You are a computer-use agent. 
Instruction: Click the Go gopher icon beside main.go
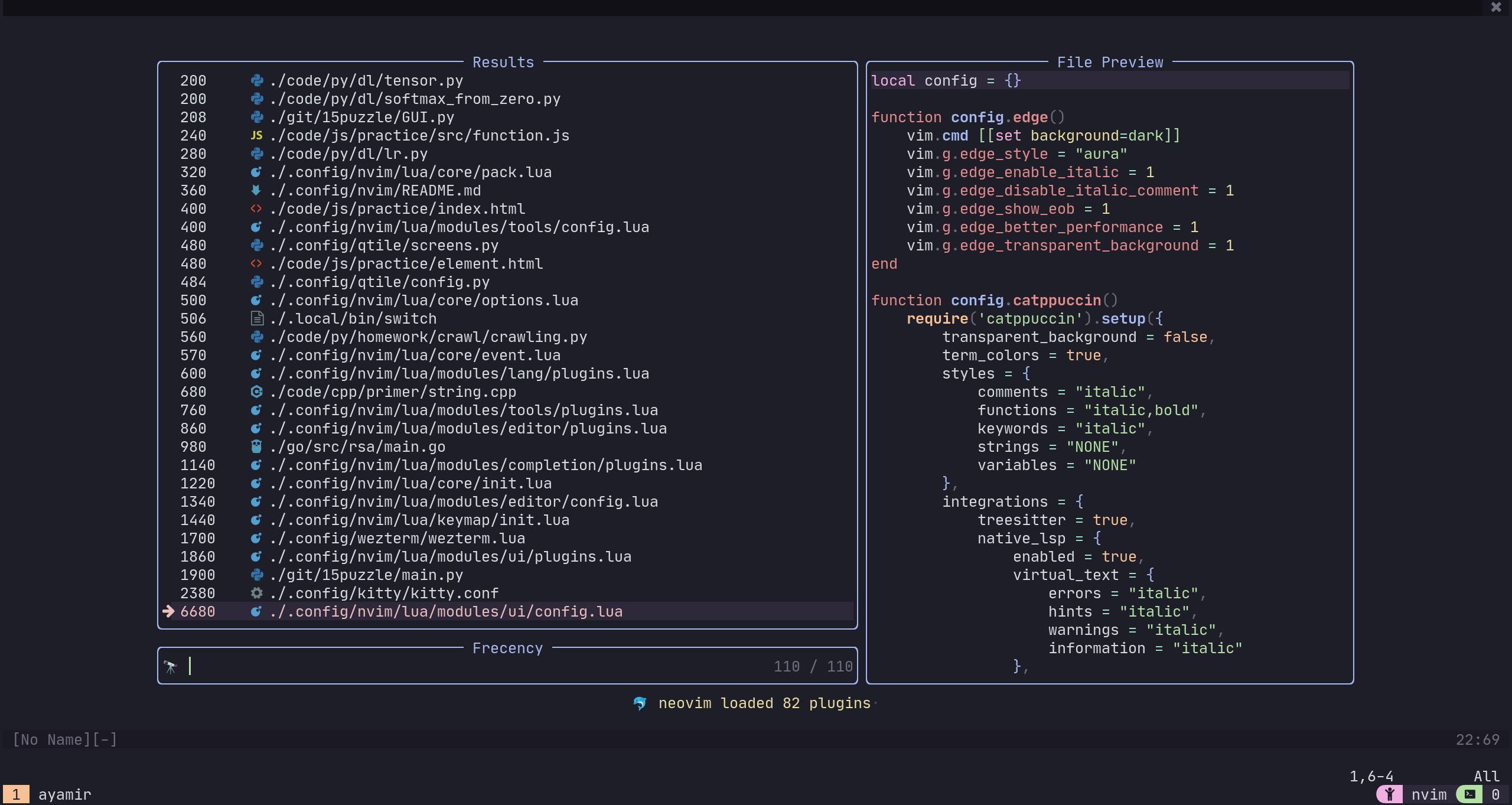point(256,447)
